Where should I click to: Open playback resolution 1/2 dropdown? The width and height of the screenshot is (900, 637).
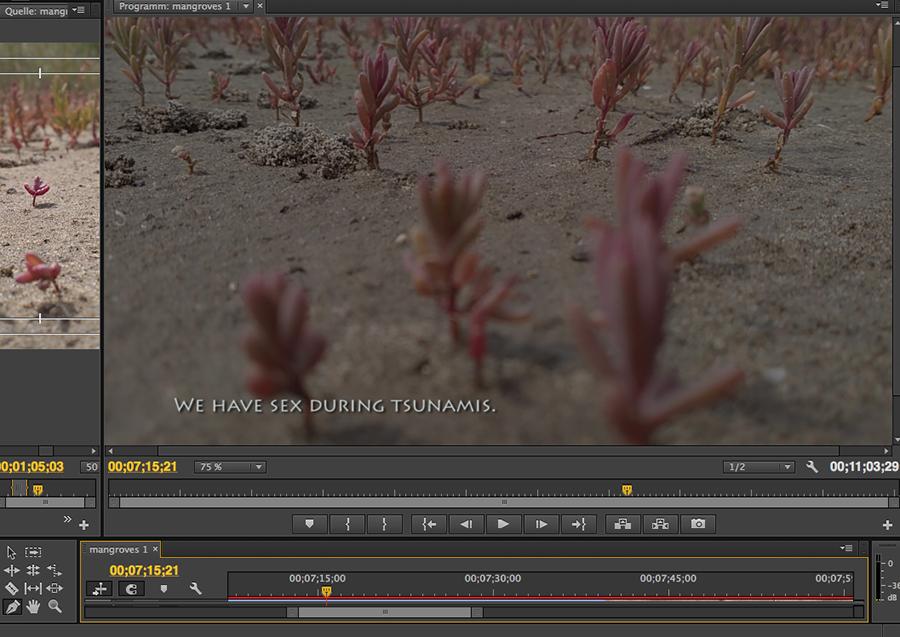758,467
